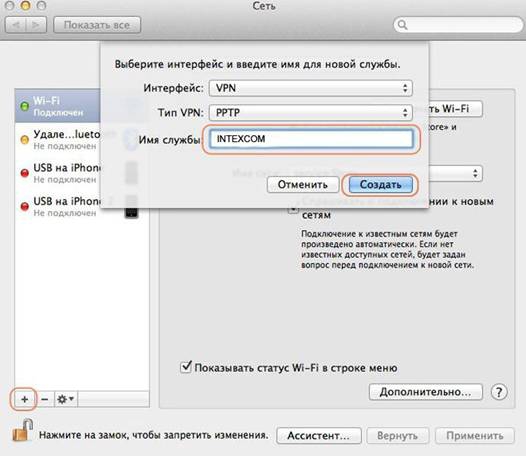Viewport: 526px width, 456px height.
Task: Expand the network name dropdown behind dialog
Action: click(x=475, y=173)
